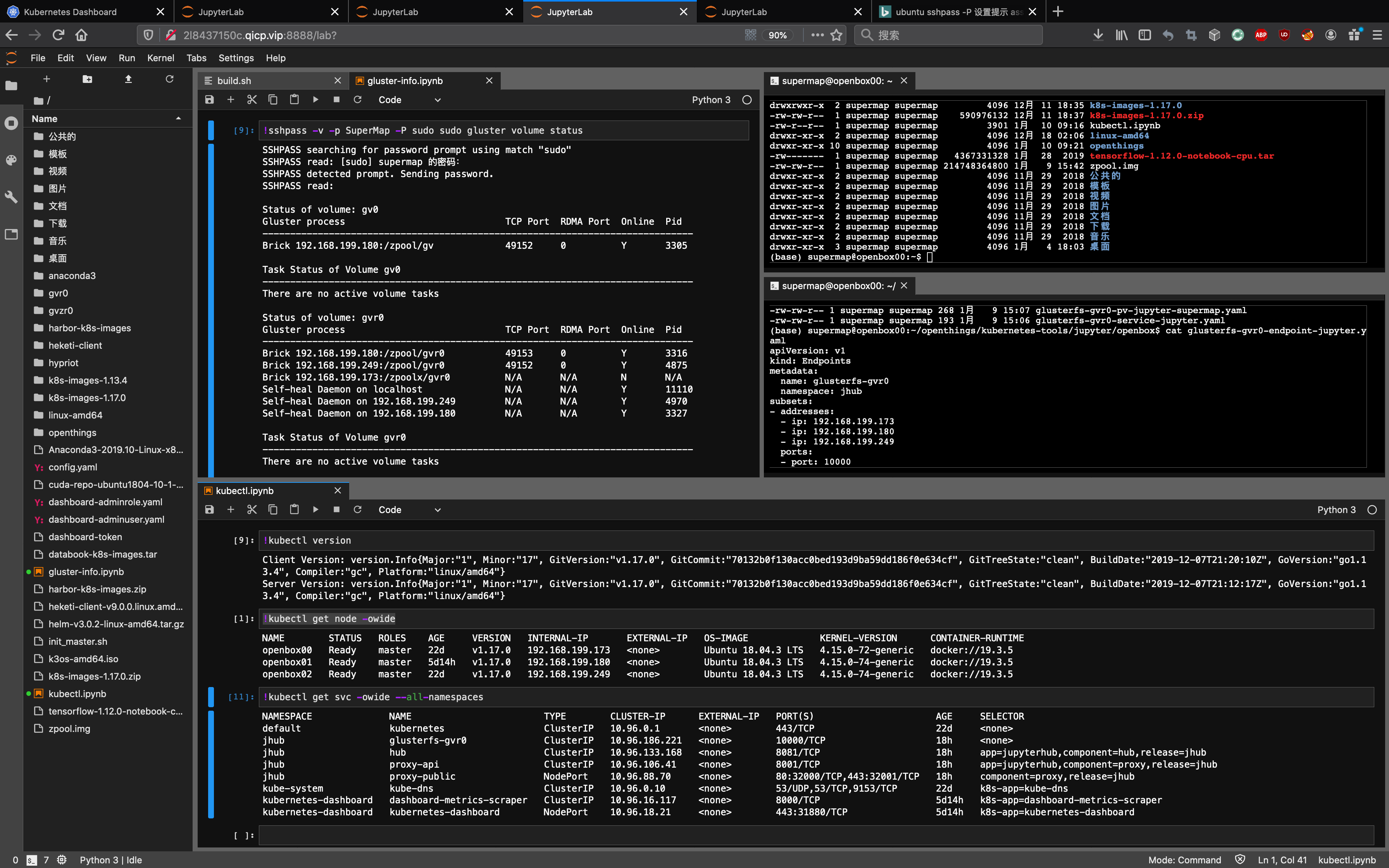Screen dimensions: 1389x868
Task: Save kubectl.ipynb with the save icon
Action: 210,510
